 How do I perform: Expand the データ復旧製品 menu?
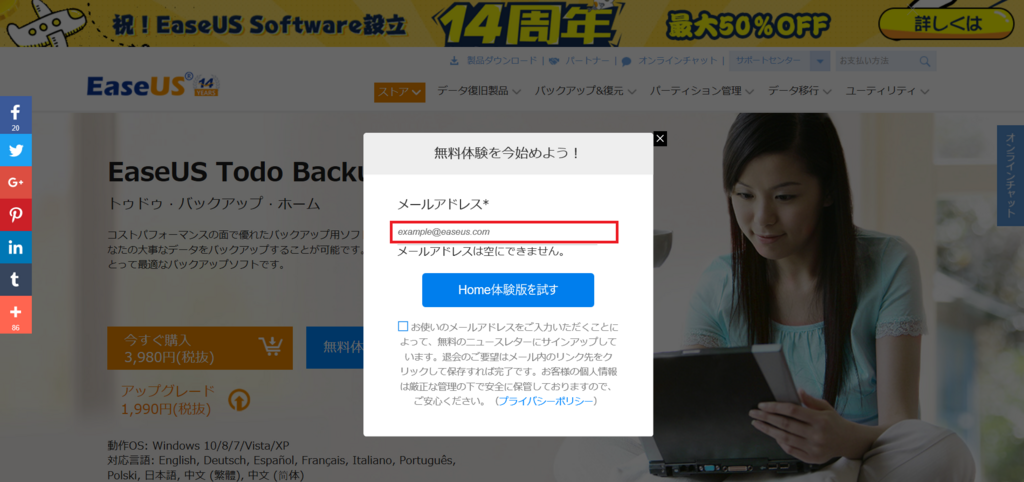(479, 91)
